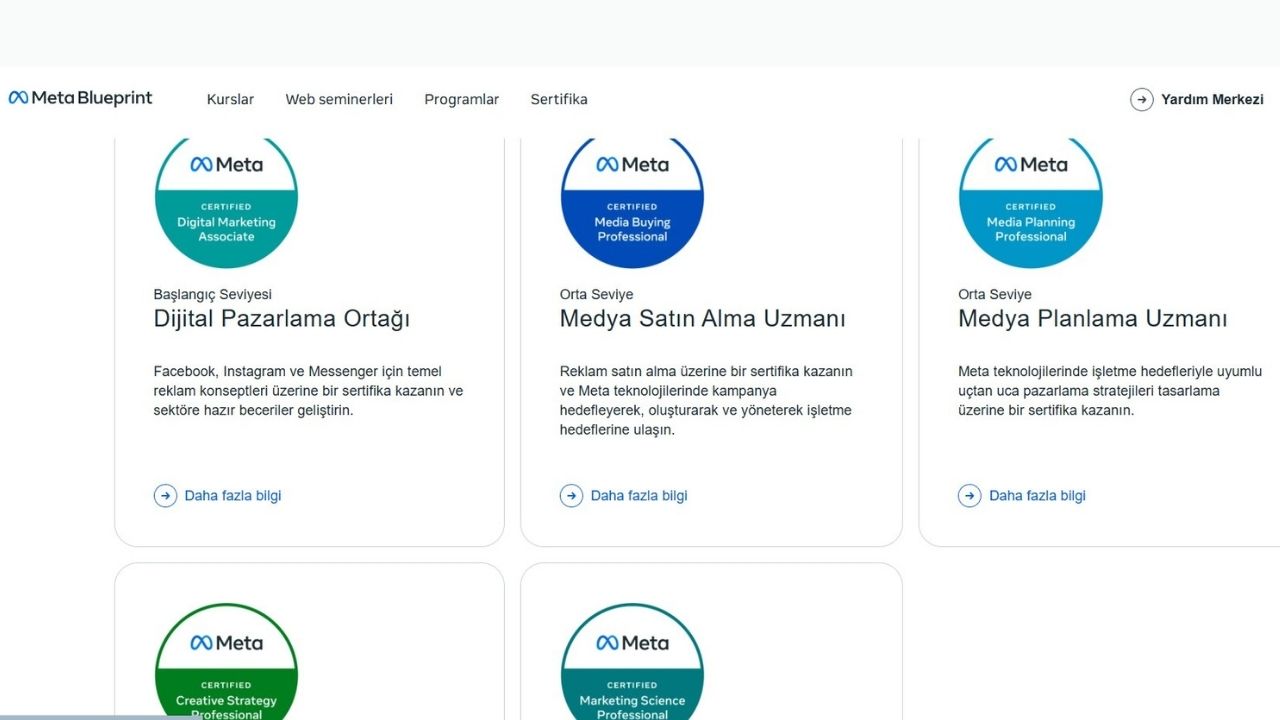The width and height of the screenshot is (1280, 720).
Task: Click the Marketing Science Professional badge
Action: (x=631, y=665)
